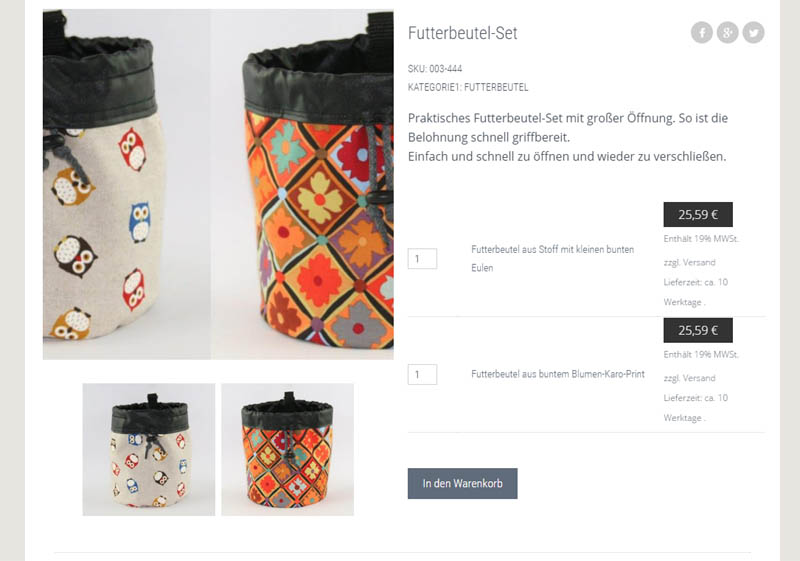Add items with In den Warenkorb

point(462,483)
